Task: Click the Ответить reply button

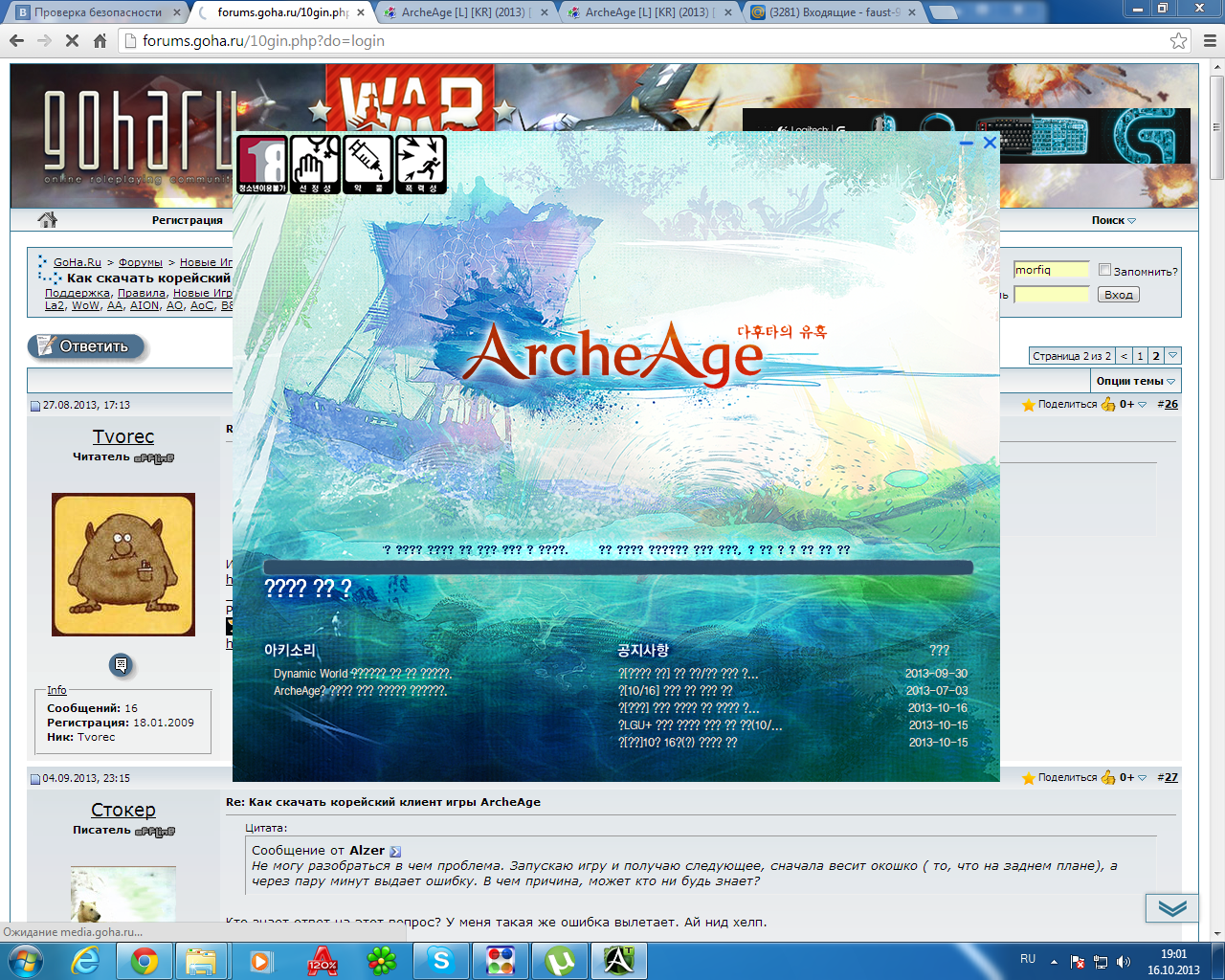Action: 85,346
